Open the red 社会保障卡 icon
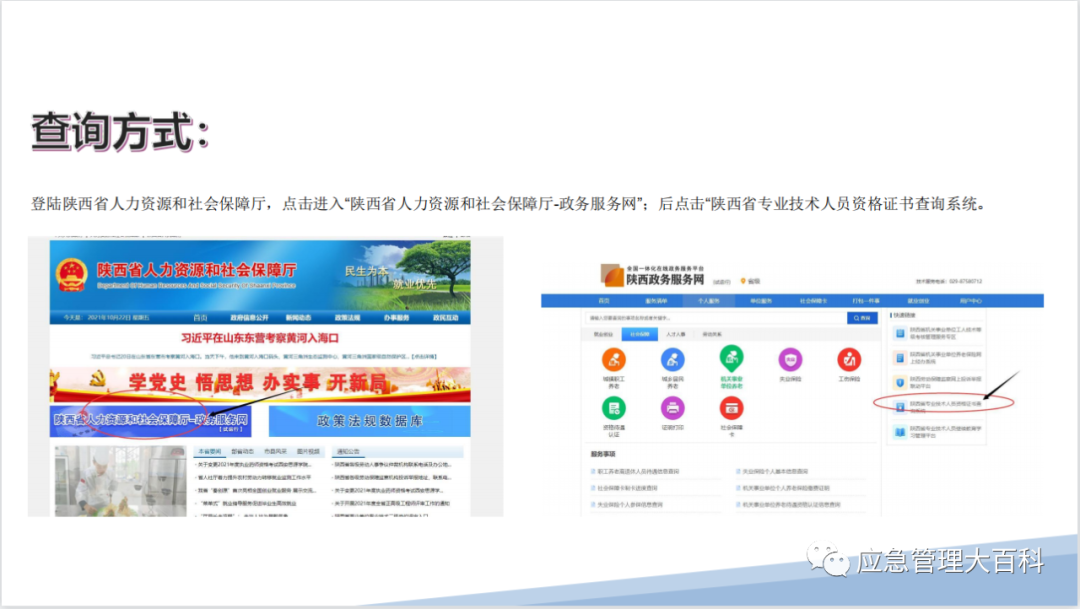 point(731,409)
